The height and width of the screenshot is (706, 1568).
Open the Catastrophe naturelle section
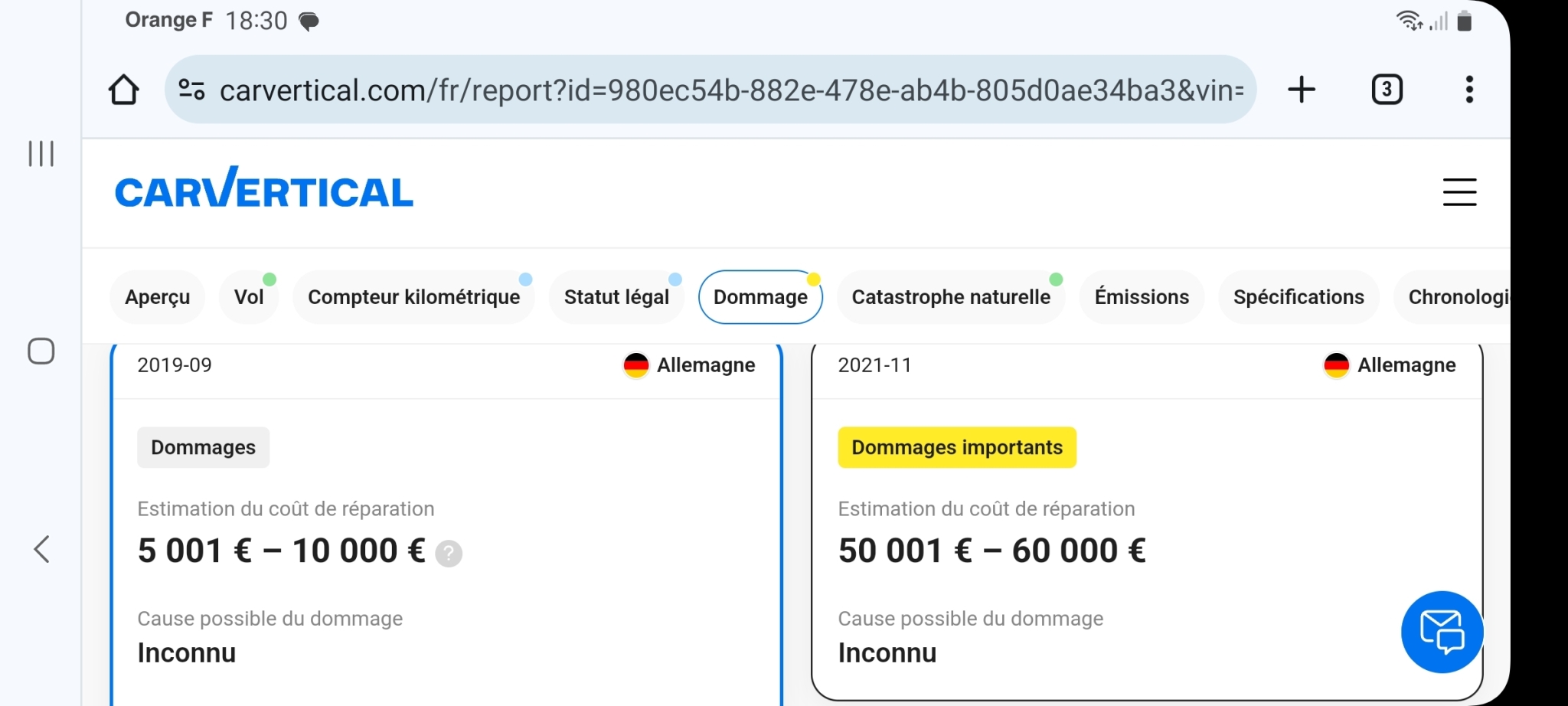[x=951, y=297]
